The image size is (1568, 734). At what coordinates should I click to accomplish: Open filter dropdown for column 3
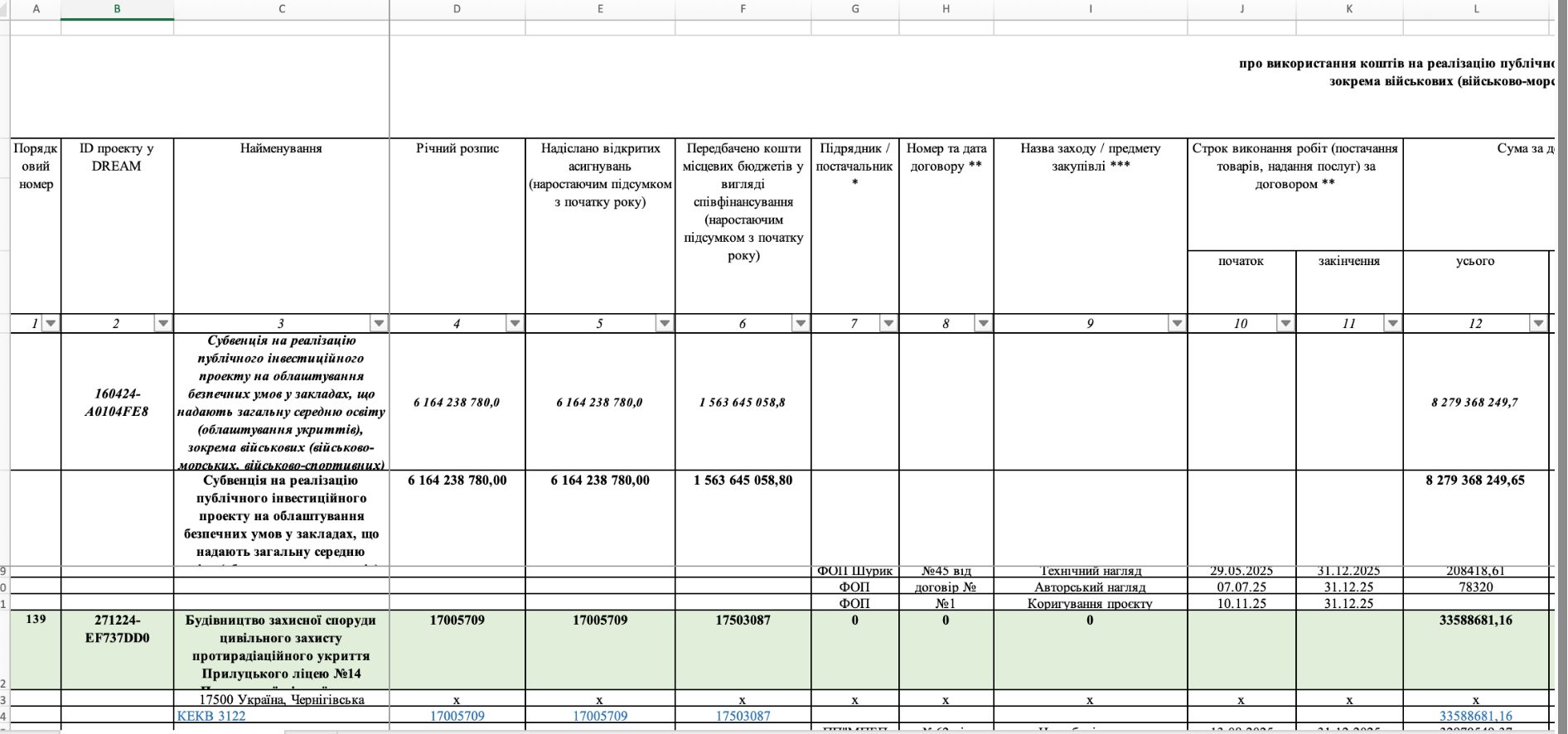(379, 323)
